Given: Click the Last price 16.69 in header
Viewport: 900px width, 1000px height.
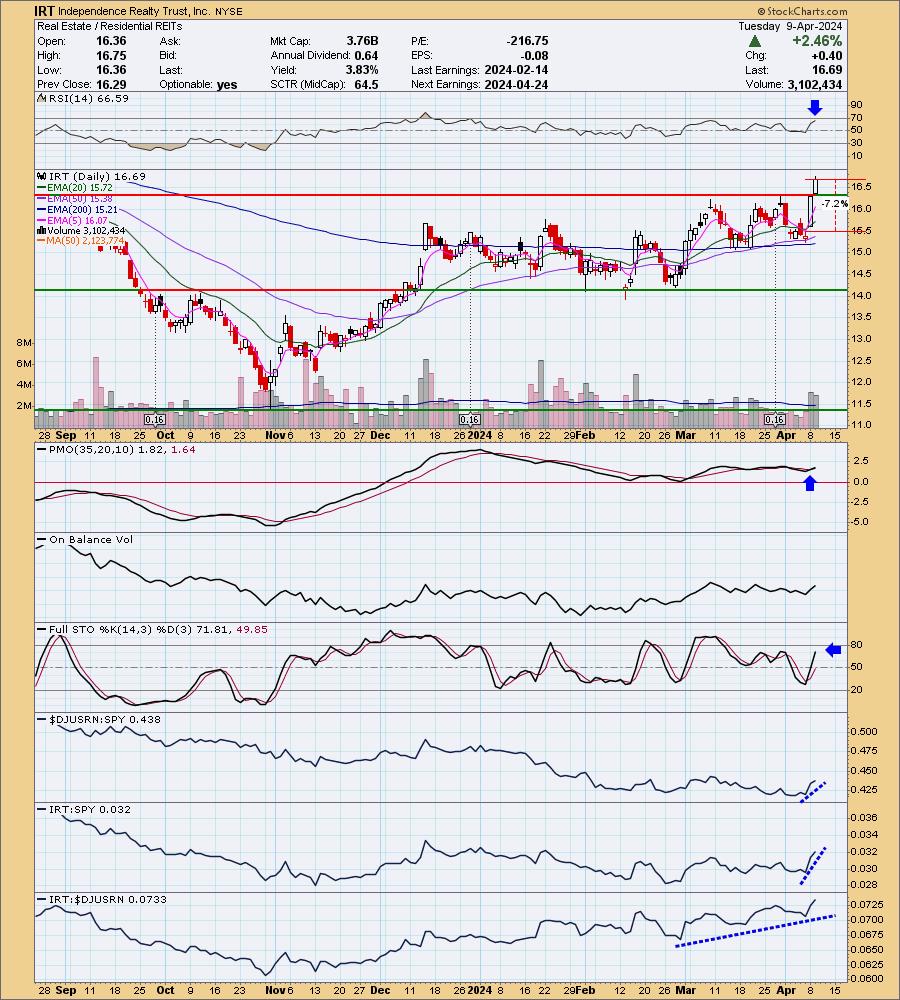Looking at the screenshot, I should click(x=827, y=70).
